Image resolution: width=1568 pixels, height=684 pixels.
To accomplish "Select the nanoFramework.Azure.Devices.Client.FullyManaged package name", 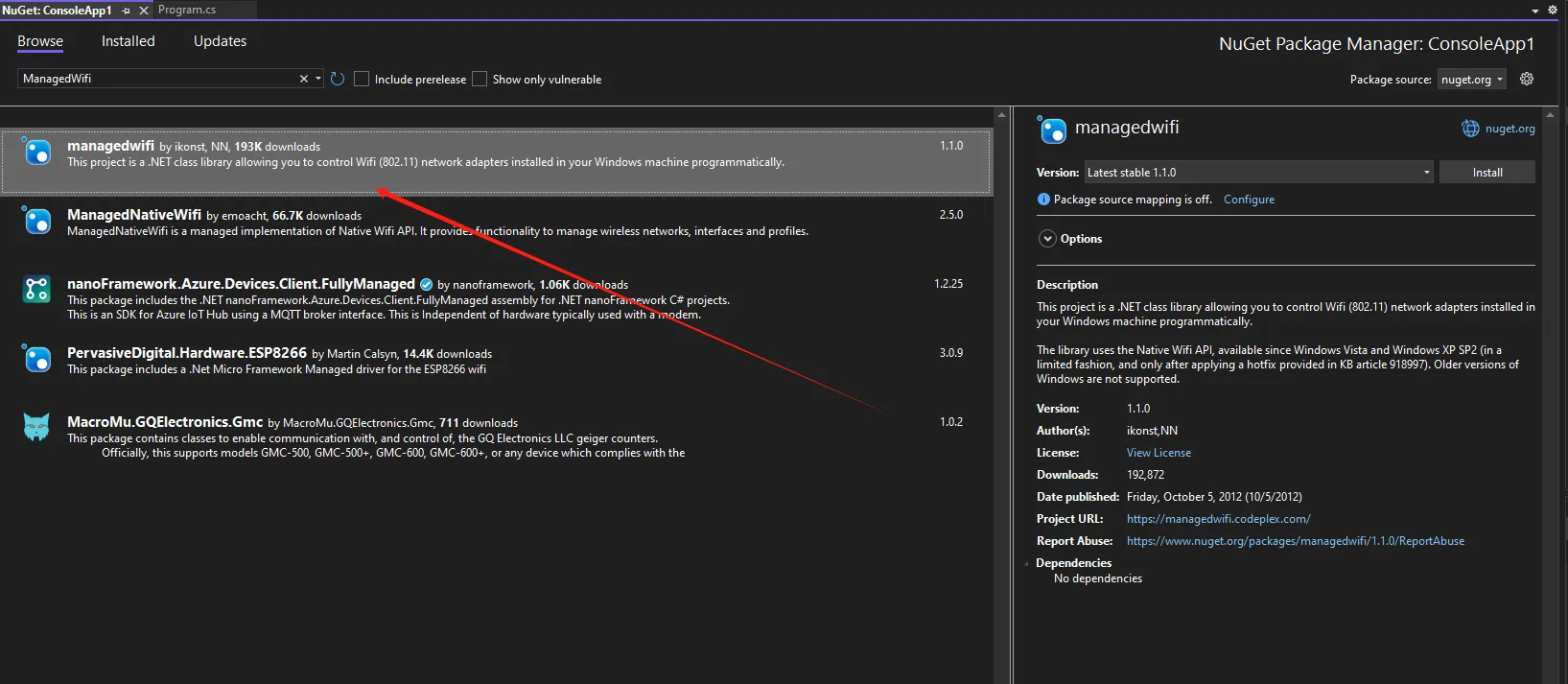I will pos(241,284).
